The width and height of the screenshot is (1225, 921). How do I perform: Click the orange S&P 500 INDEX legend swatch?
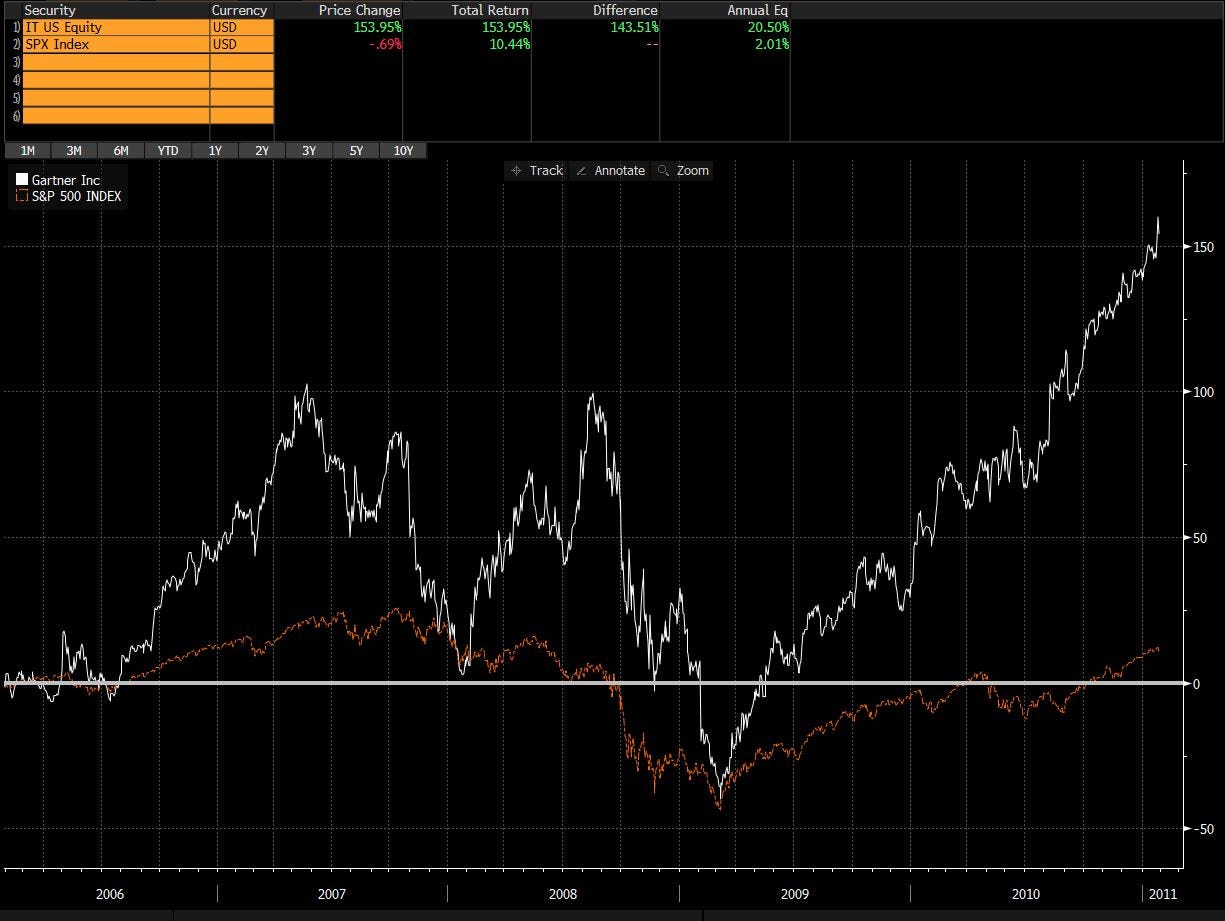[21, 197]
